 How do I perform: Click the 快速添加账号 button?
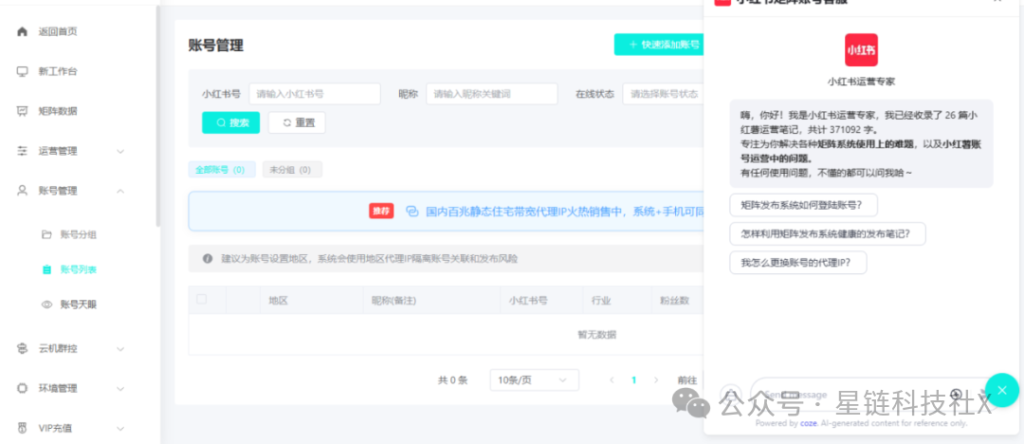[x=660, y=44]
